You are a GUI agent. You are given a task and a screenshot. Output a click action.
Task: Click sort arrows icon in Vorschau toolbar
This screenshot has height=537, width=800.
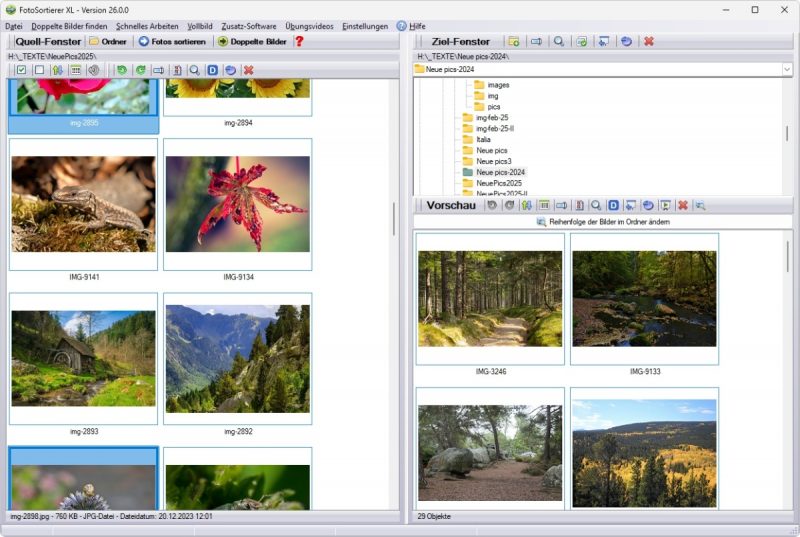[x=527, y=205]
